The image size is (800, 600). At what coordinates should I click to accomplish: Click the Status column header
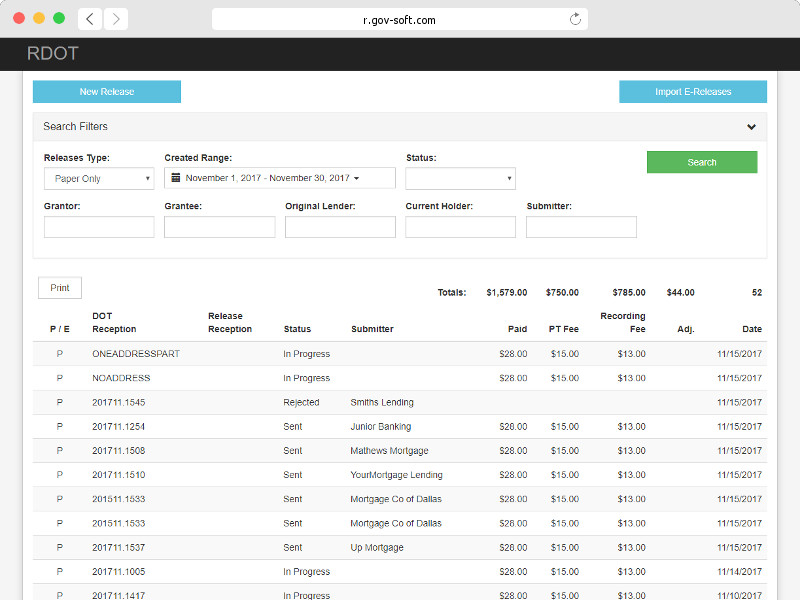[297, 329]
